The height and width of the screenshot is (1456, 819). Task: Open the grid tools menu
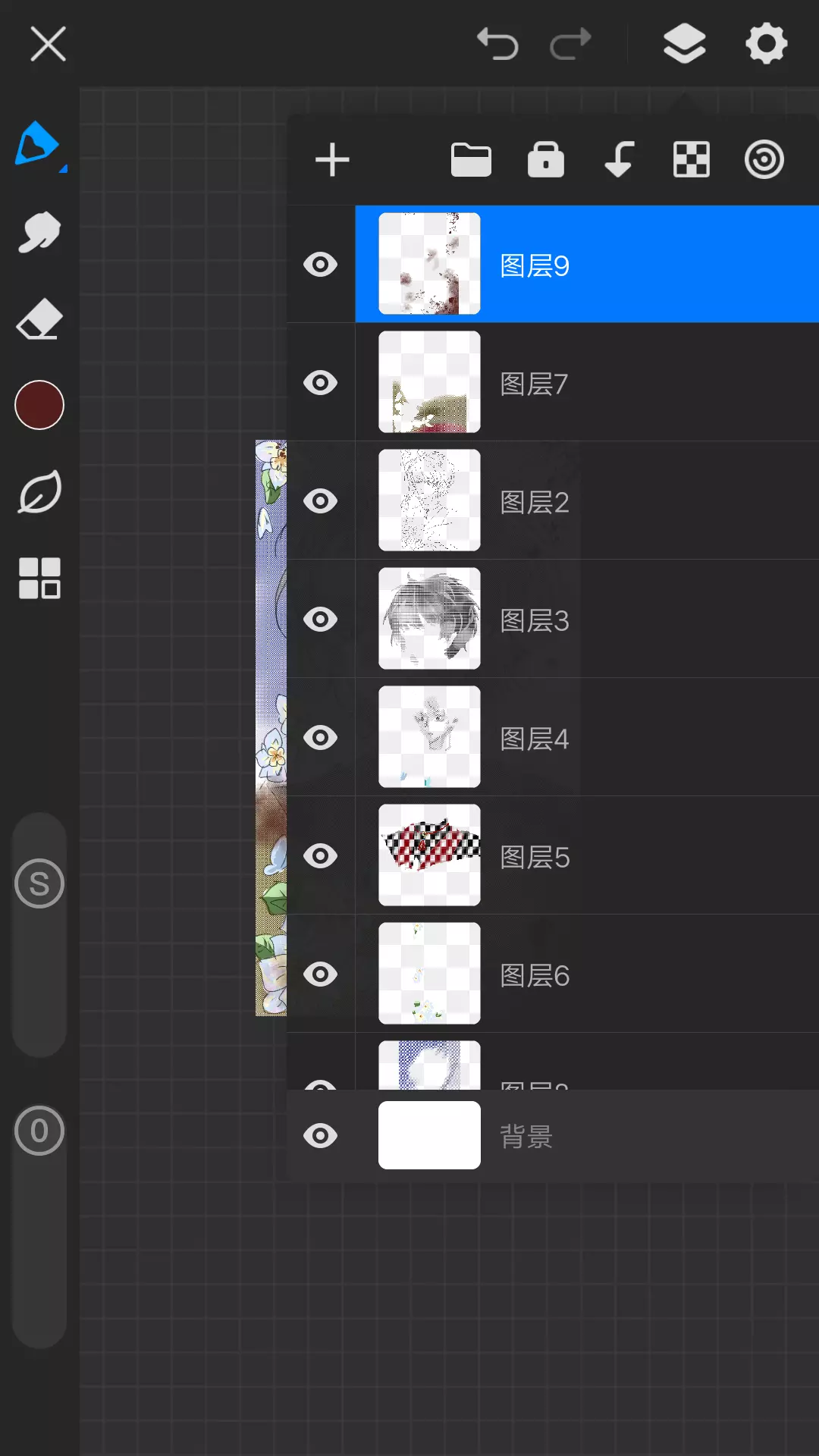[x=39, y=579]
